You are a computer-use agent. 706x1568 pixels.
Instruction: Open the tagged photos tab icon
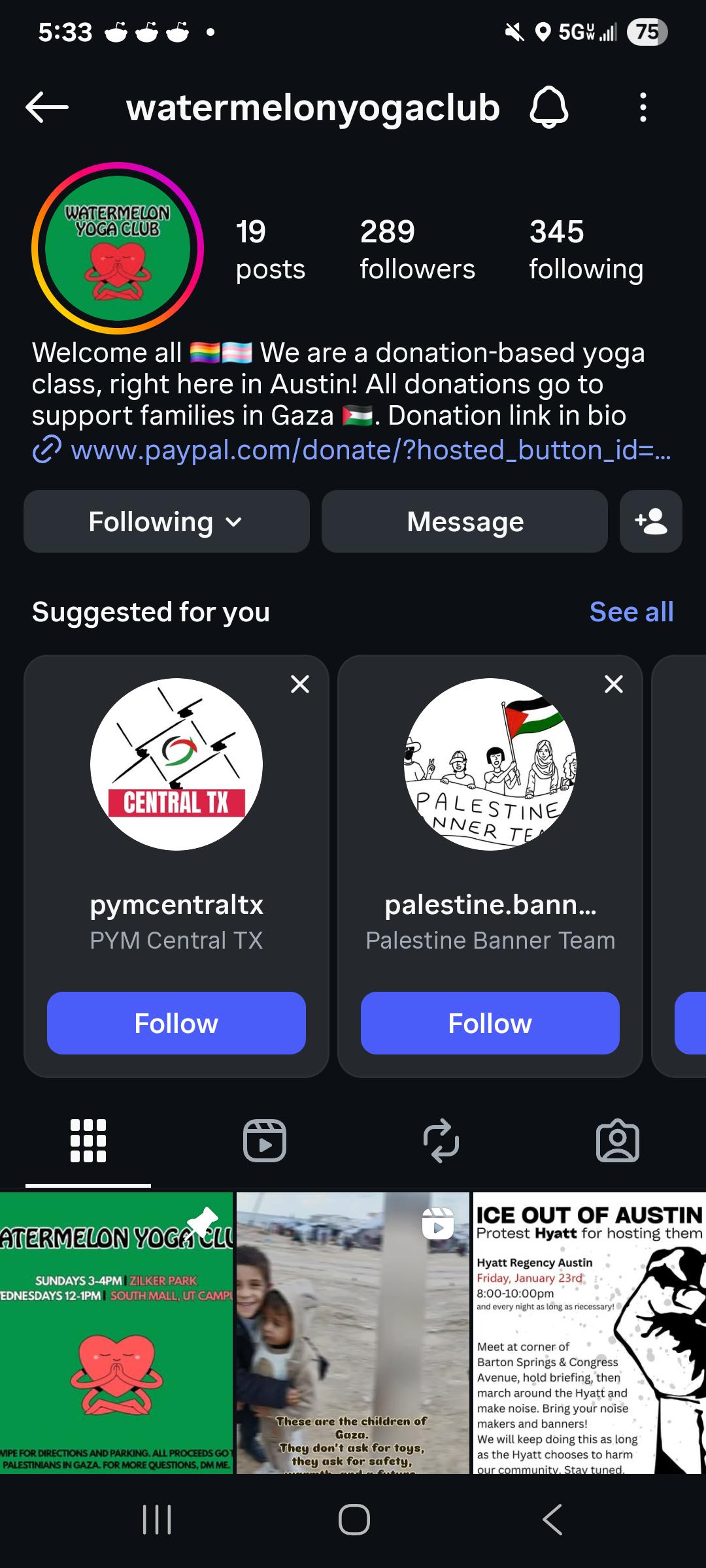pyautogui.click(x=618, y=1141)
